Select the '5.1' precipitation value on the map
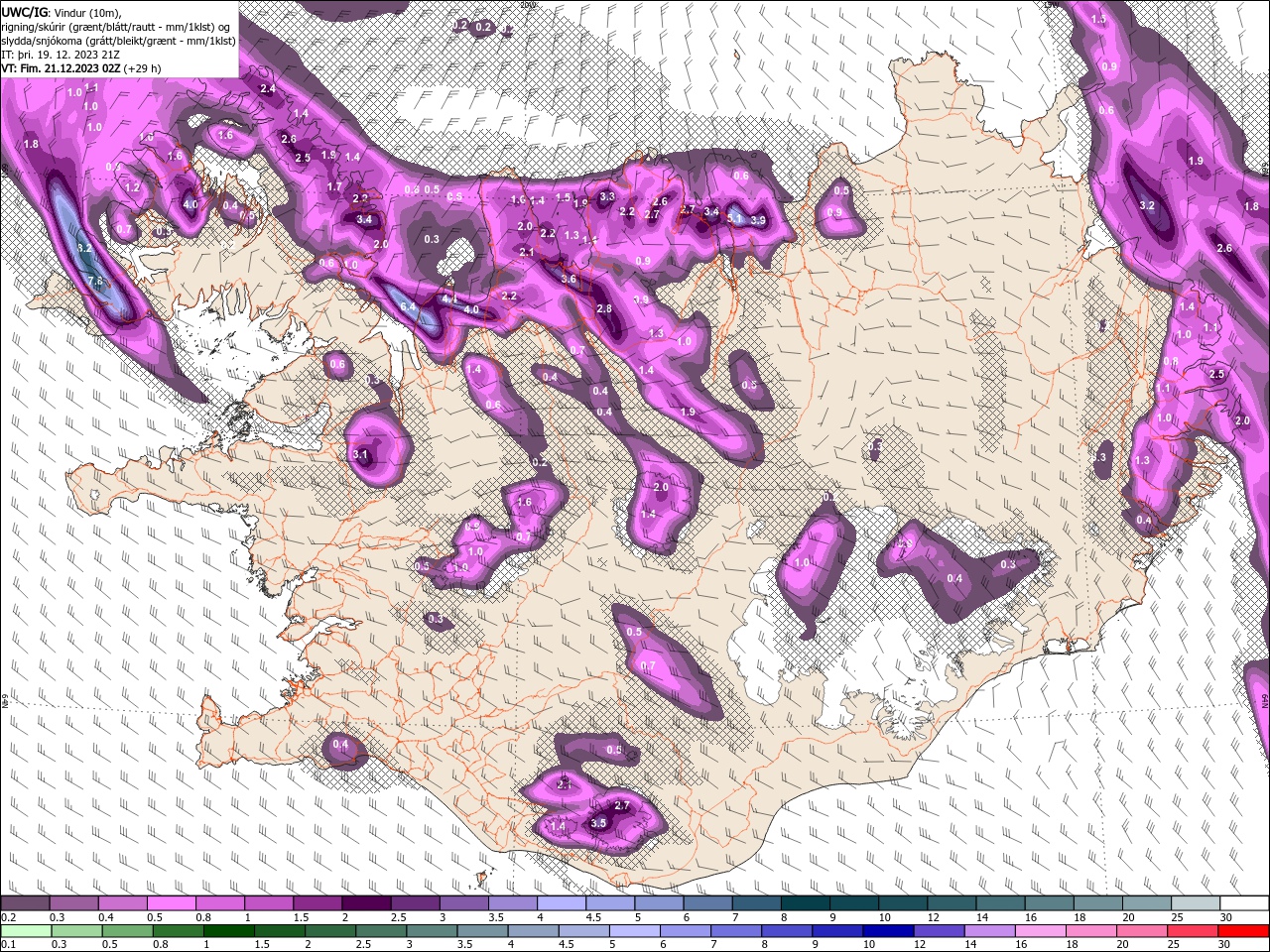The height and width of the screenshot is (952, 1270). [x=735, y=219]
